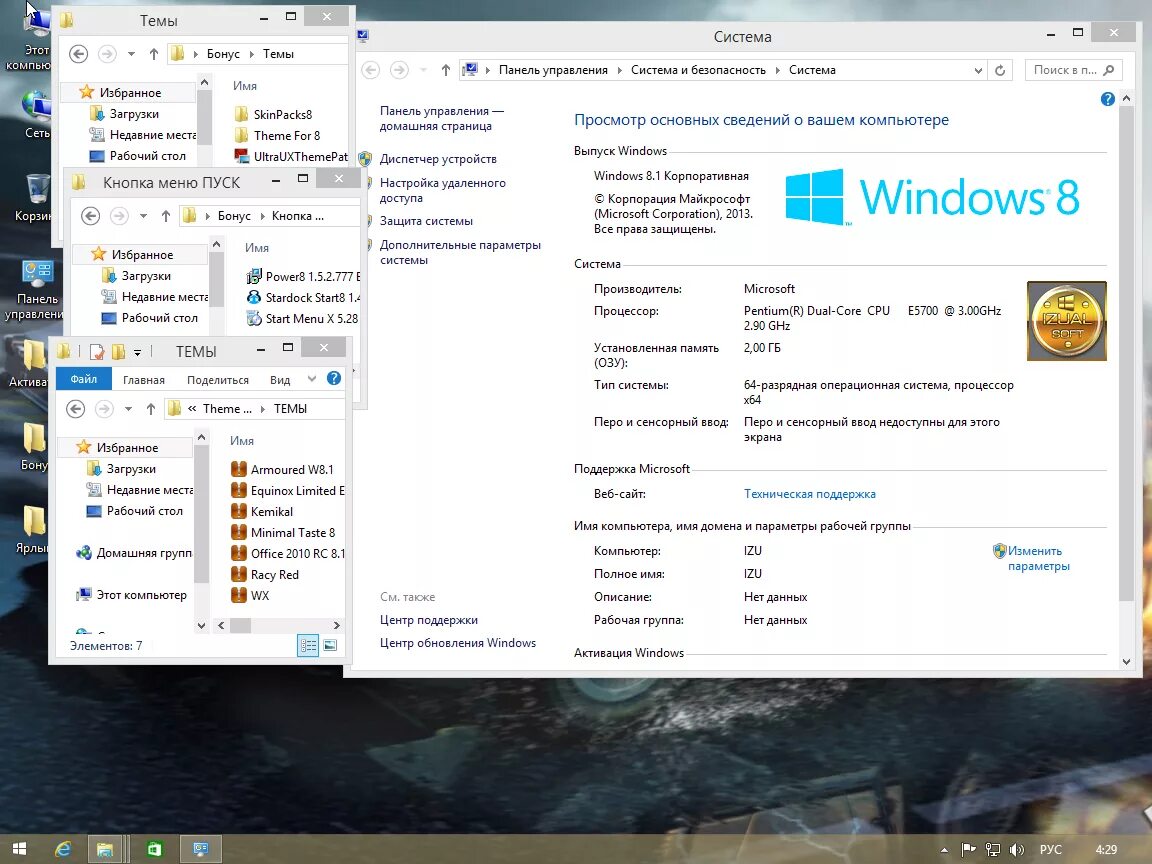Open Защита системы link
The width and height of the screenshot is (1152, 864).
click(426, 221)
